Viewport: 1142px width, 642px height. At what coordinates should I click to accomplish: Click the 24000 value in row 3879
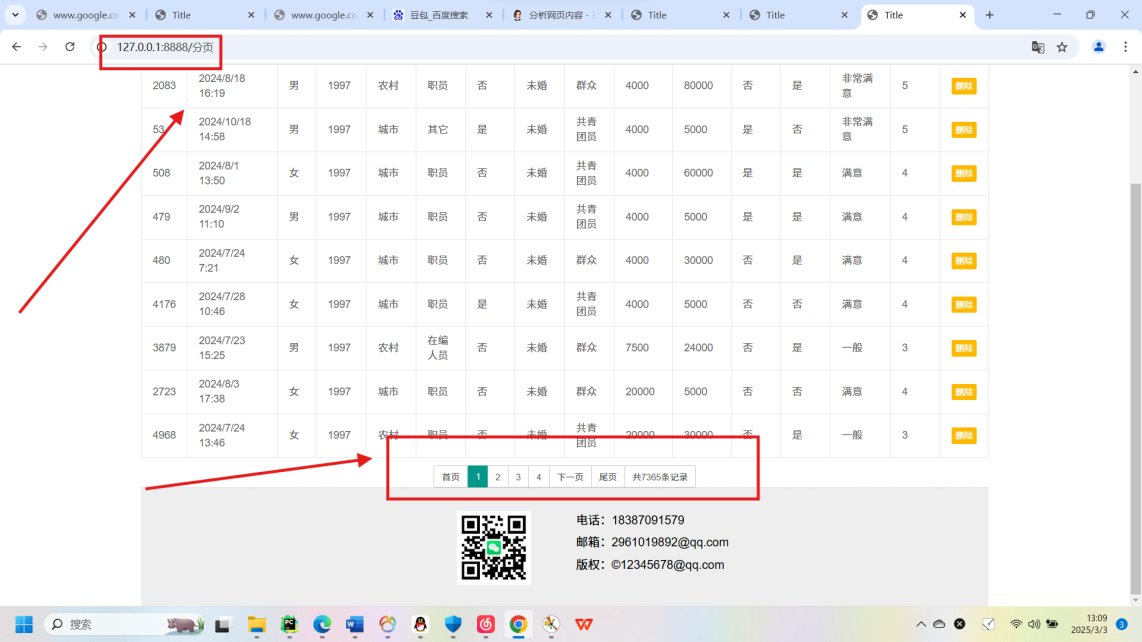click(x=698, y=348)
